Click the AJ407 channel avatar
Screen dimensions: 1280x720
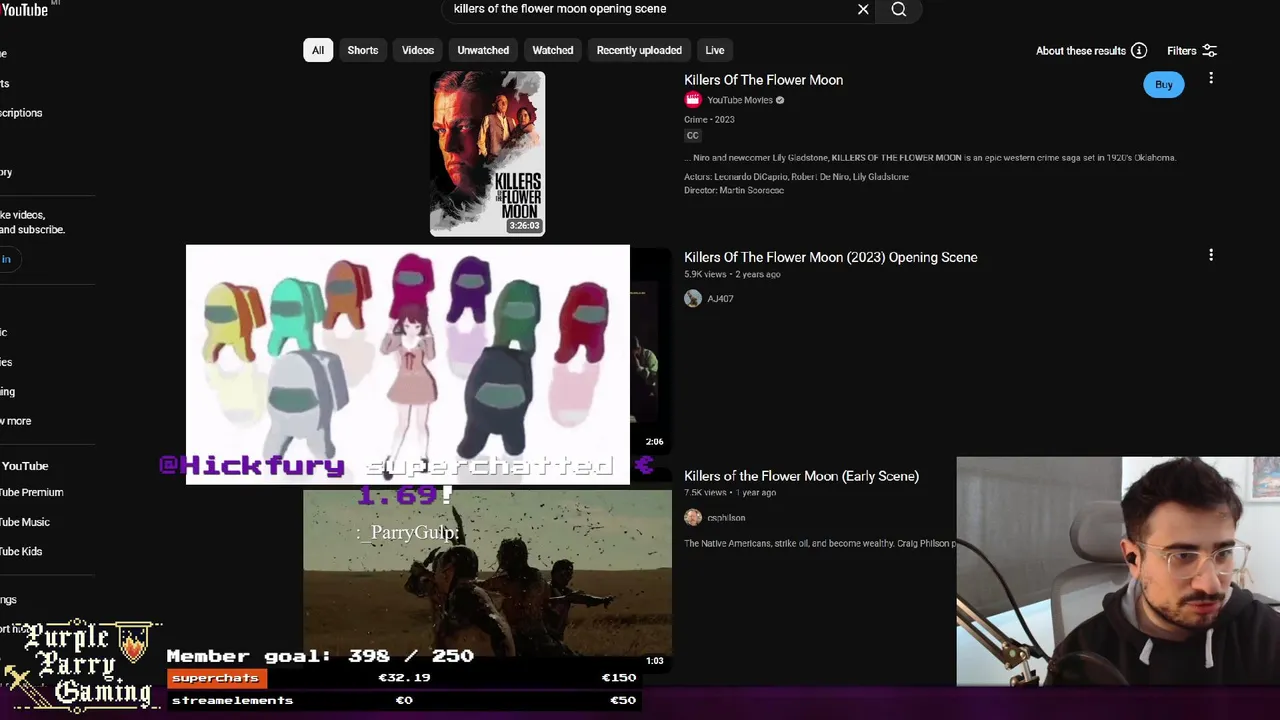[693, 299]
